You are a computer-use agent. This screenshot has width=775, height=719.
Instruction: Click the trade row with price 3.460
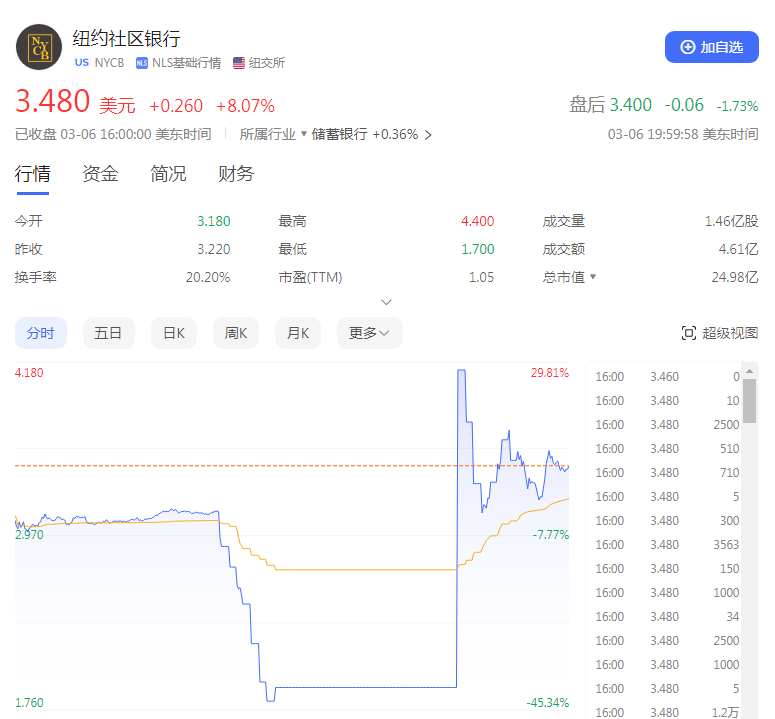pos(667,377)
